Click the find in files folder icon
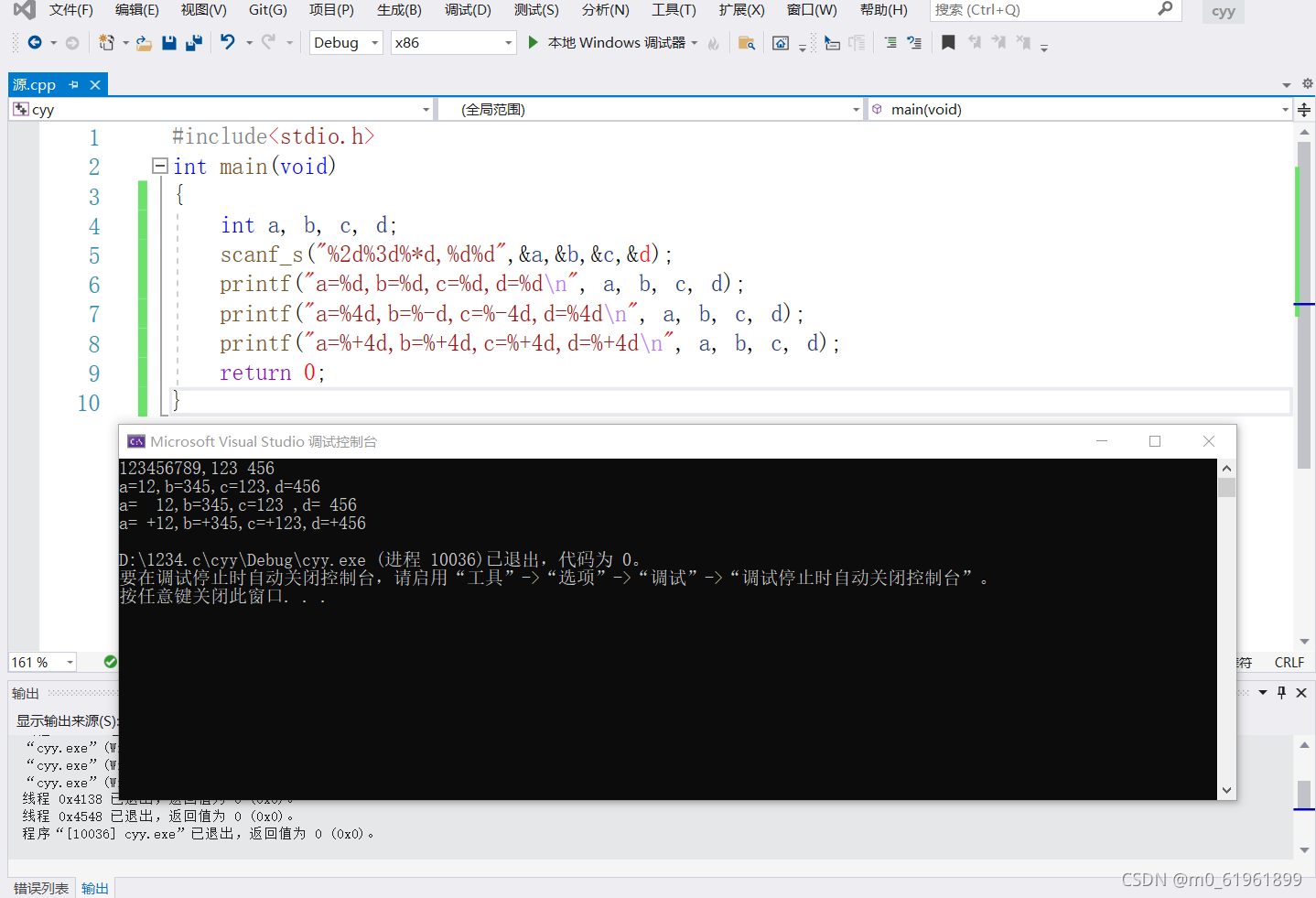 point(747,43)
